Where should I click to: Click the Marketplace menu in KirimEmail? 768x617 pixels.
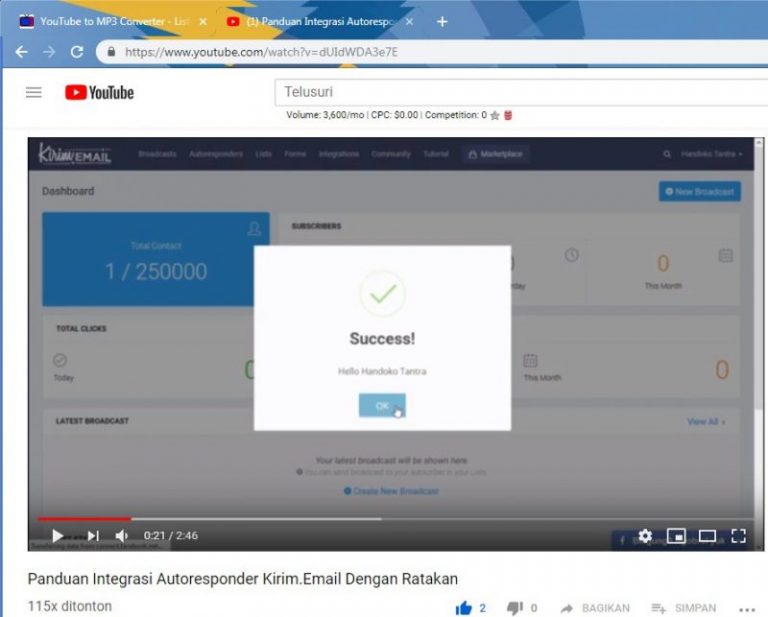coord(495,154)
